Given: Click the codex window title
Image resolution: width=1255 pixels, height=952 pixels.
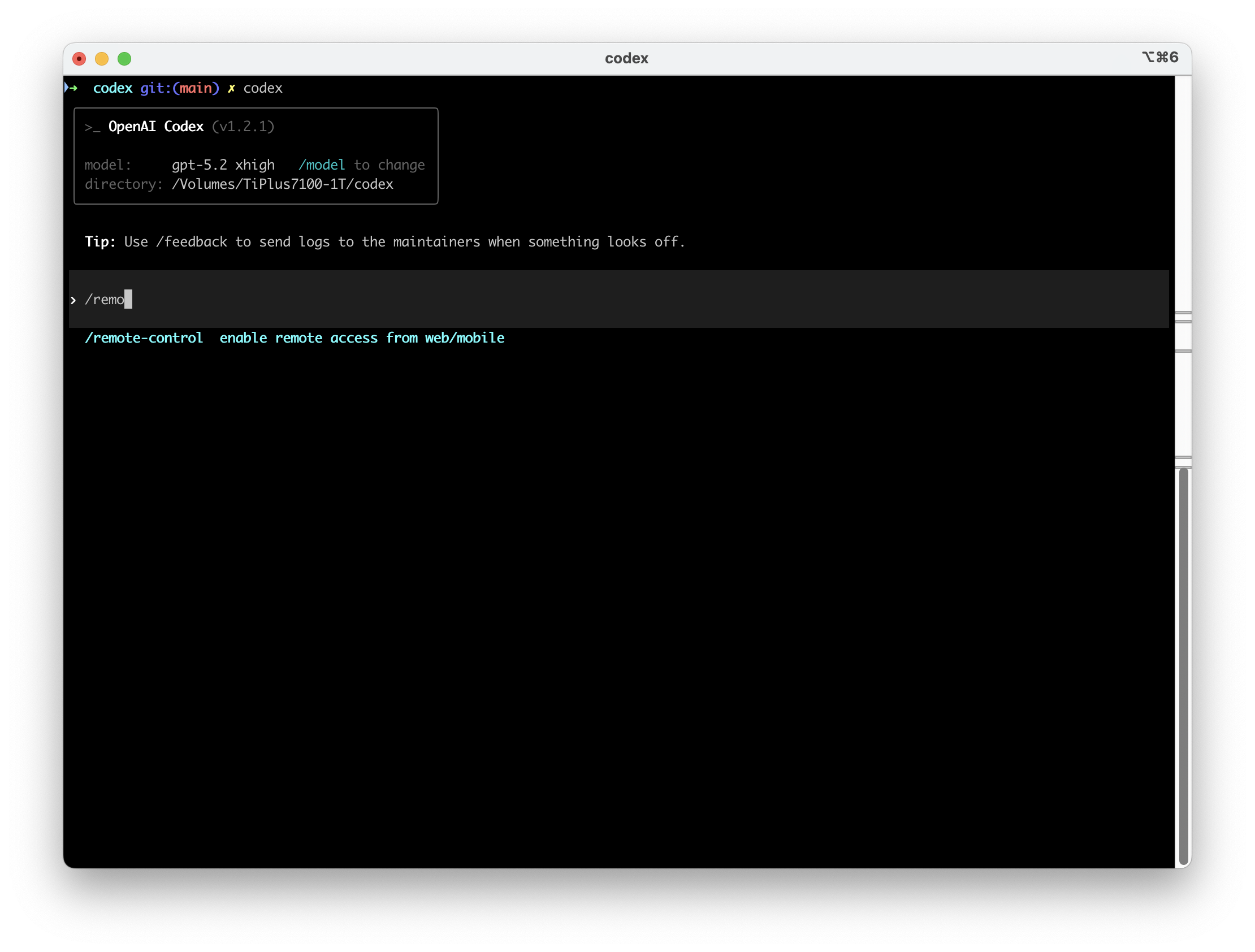Looking at the screenshot, I should coord(626,58).
